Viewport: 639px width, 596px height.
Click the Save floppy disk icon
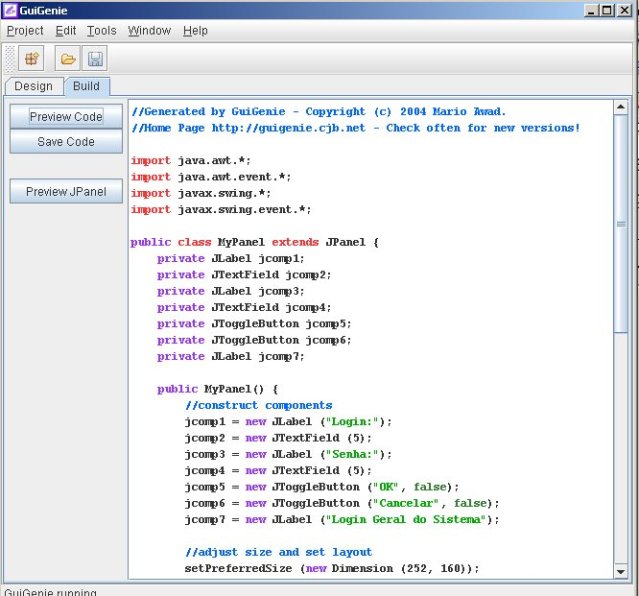click(95, 59)
